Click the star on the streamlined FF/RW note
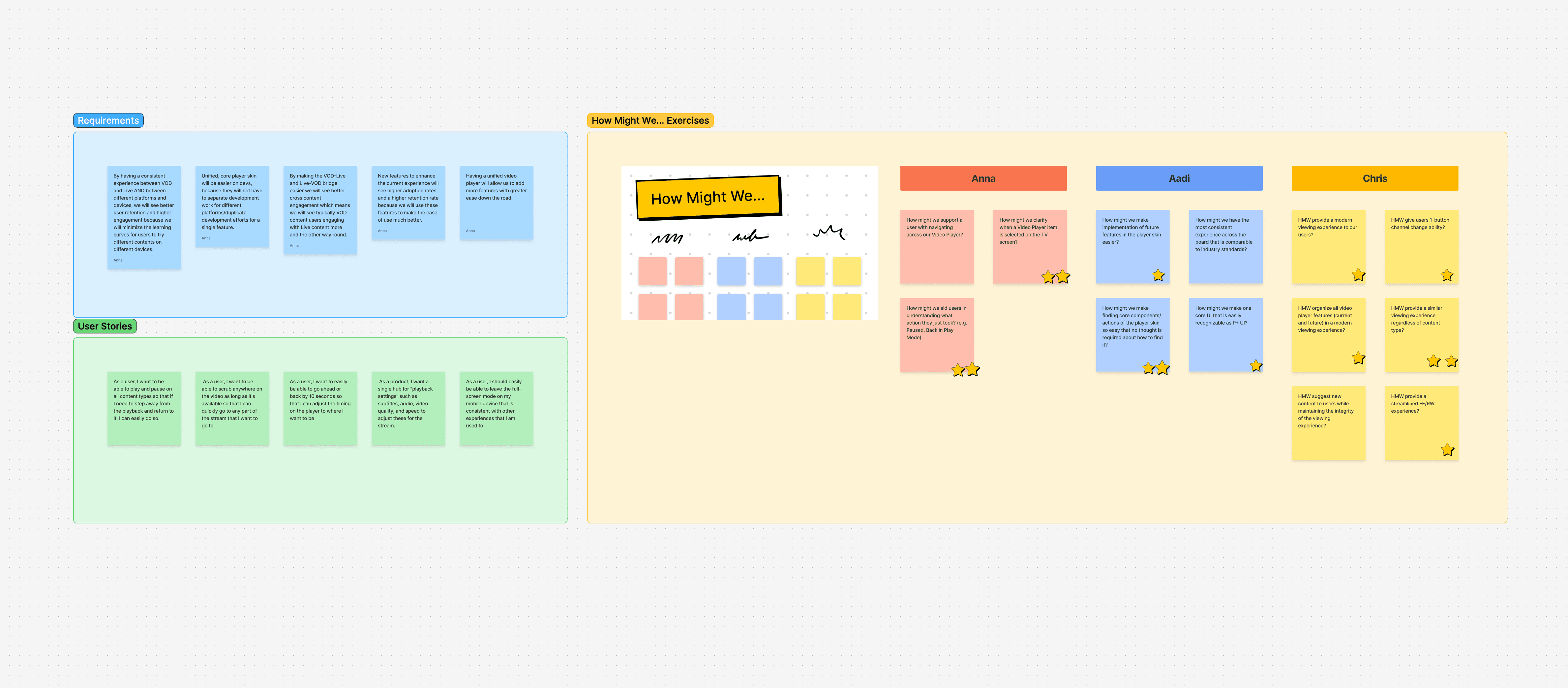 (x=1447, y=450)
